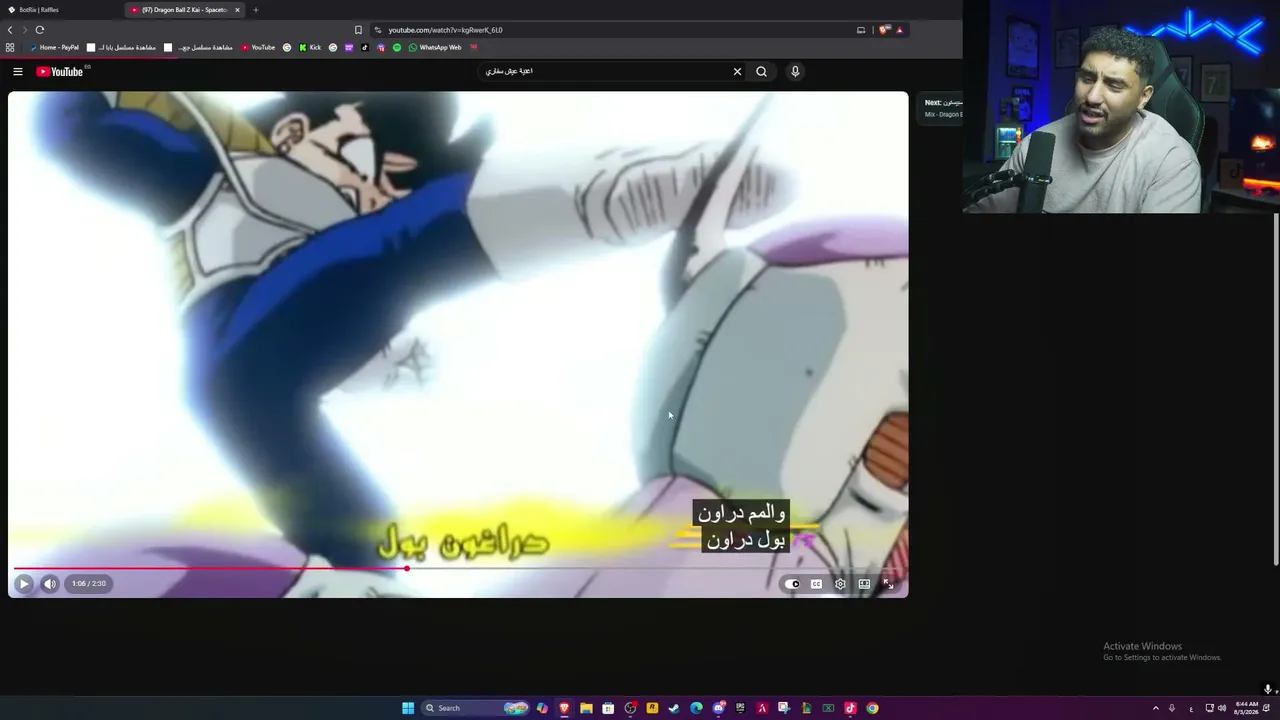Close the Dragon Ball Z Kai tab
The width and height of the screenshot is (1280, 720).
237,10
